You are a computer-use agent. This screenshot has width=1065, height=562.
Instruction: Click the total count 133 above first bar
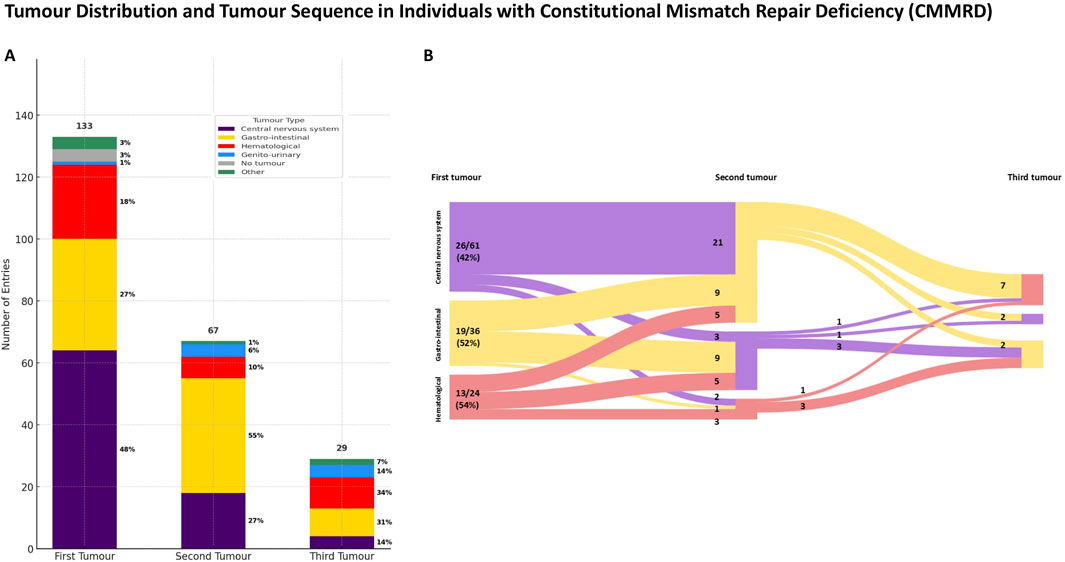pyautogui.click(x=85, y=126)
